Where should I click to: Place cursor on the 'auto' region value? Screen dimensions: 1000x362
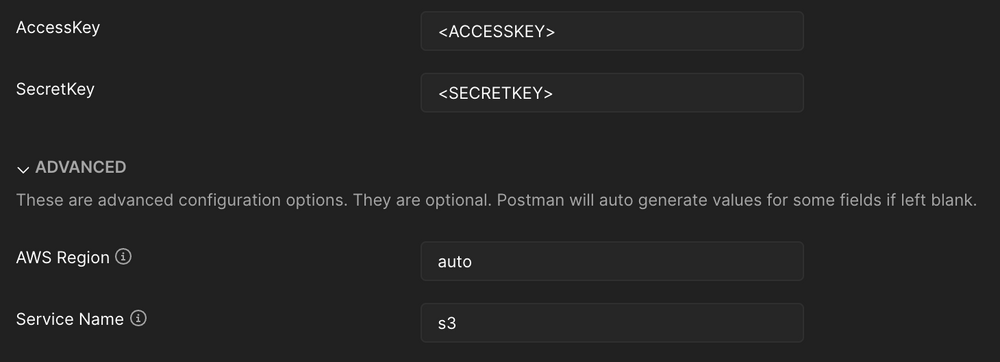[455, 261]
